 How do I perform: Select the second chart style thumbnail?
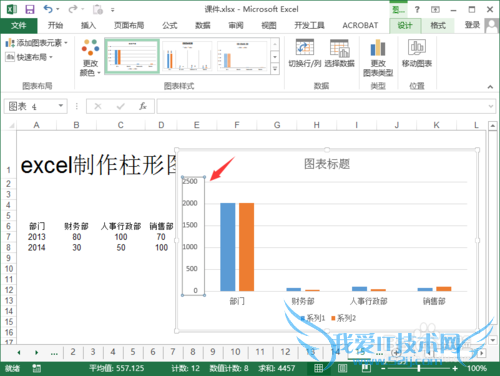tap(187, 56)
